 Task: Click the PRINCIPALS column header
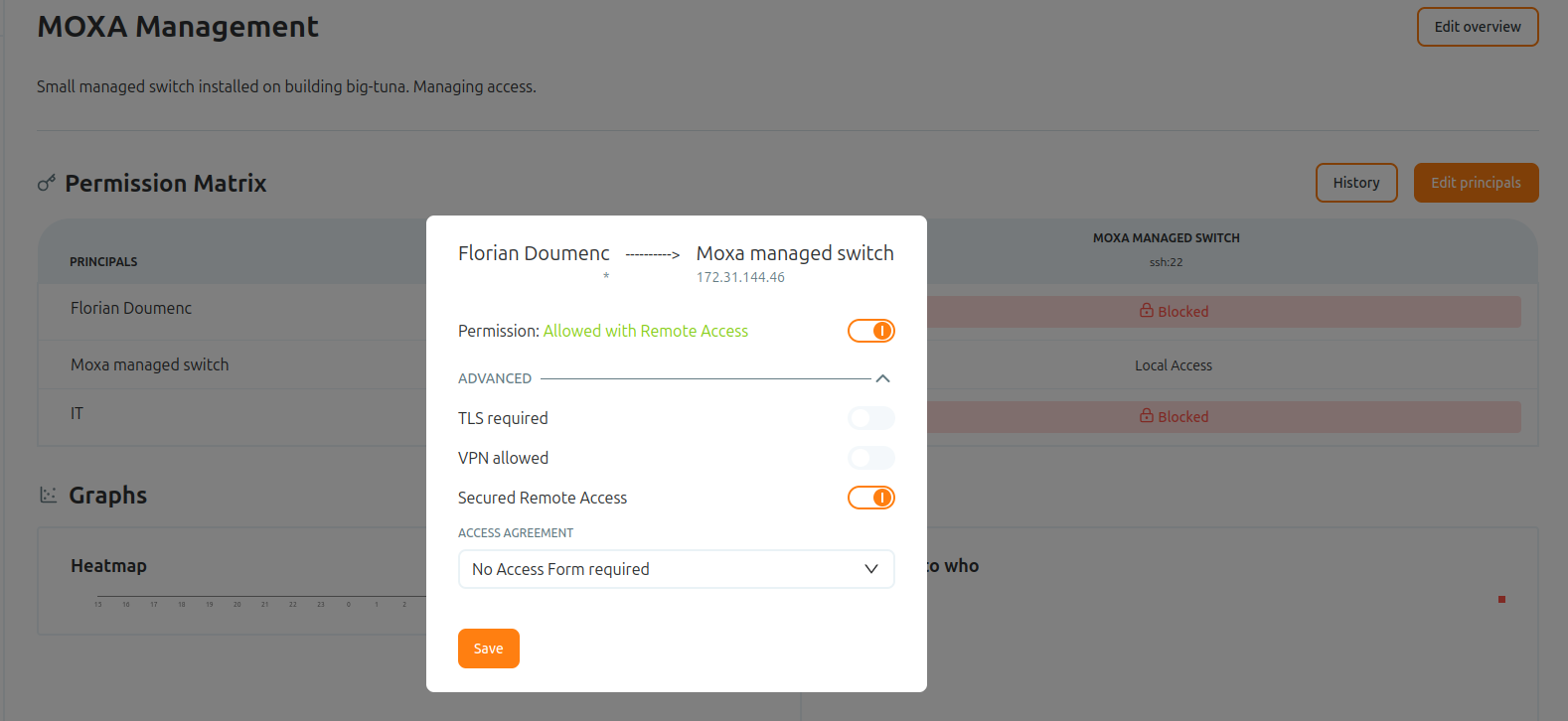103,262
